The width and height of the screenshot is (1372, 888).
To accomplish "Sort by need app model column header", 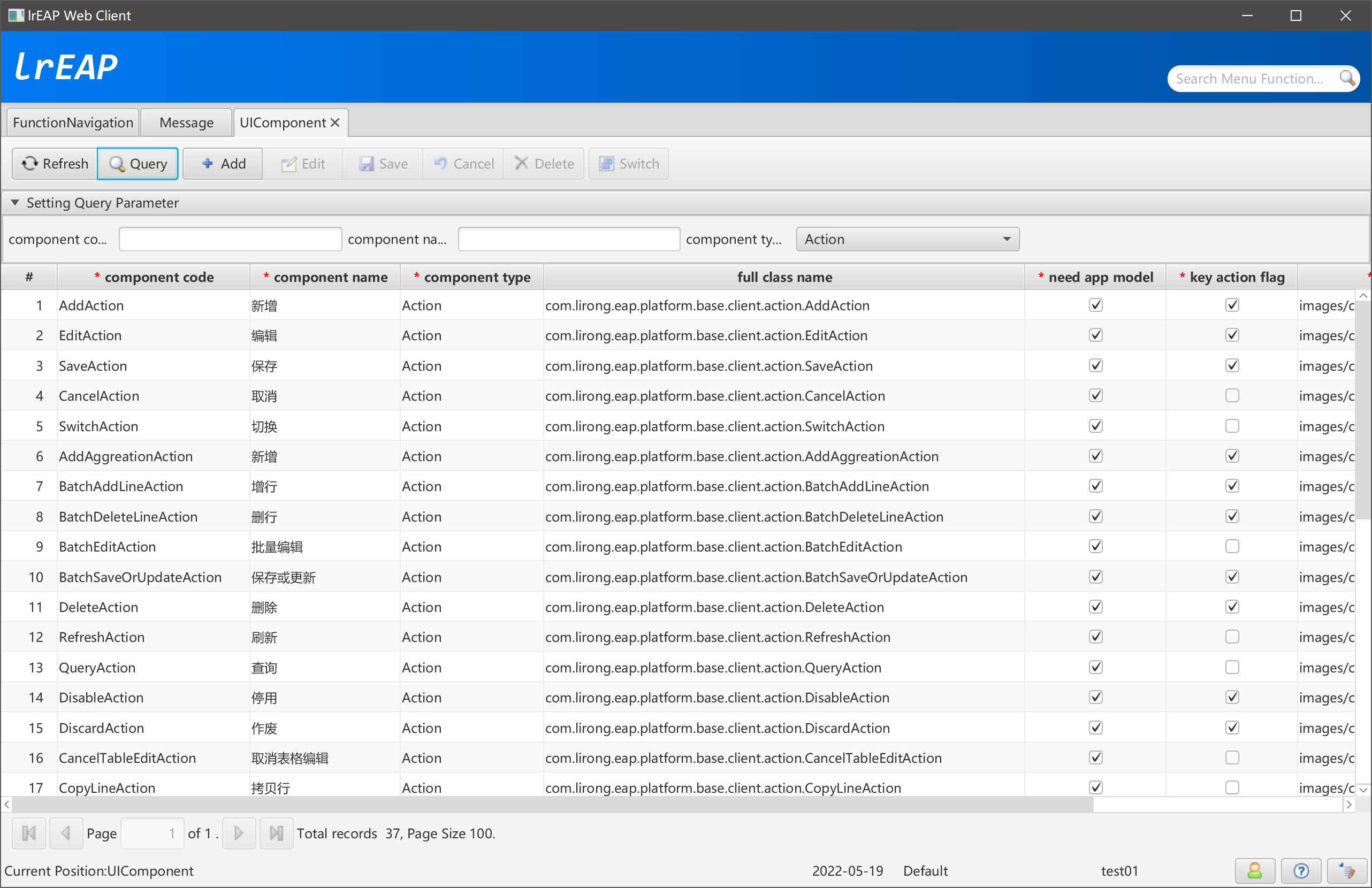I will point(1095,277).
